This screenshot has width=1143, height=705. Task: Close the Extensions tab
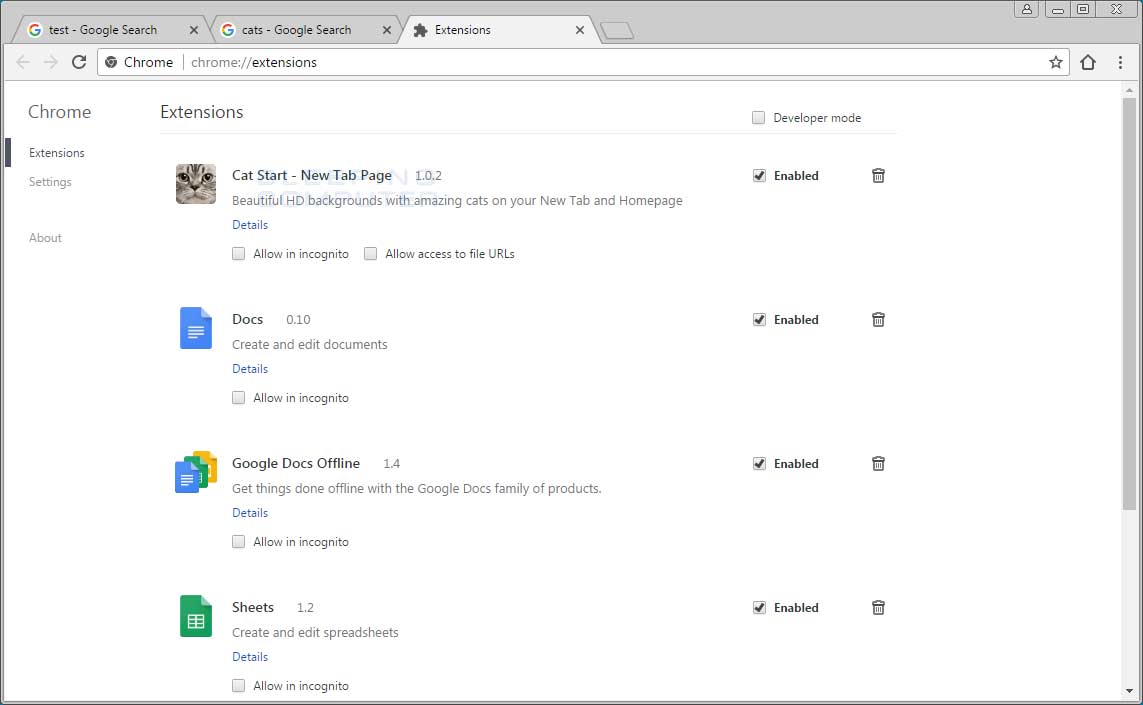580,31
